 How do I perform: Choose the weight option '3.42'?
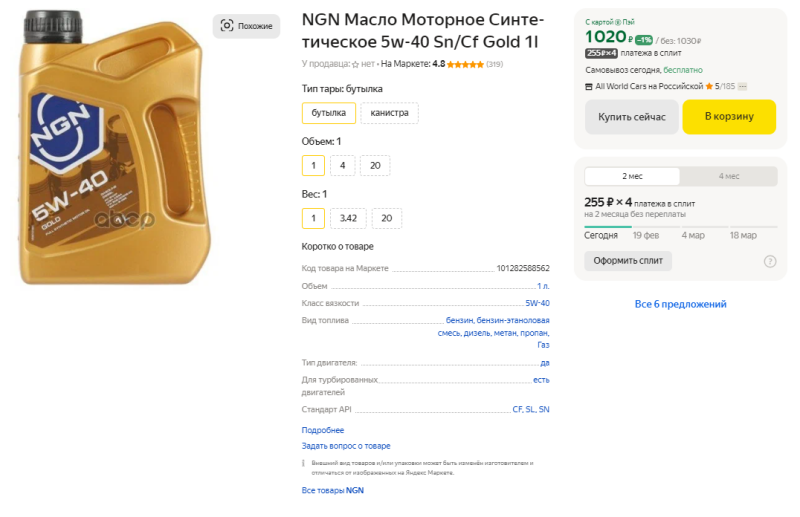348,218
